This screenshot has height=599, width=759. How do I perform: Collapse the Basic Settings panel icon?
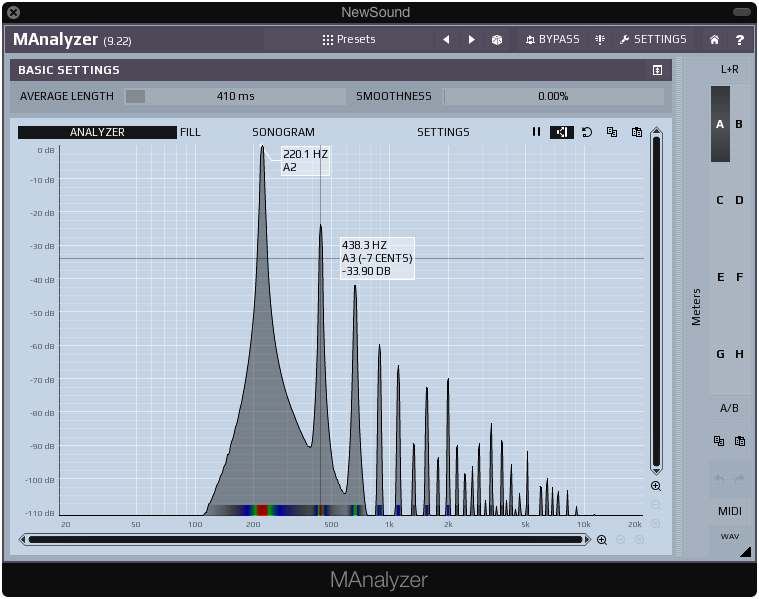(657, 70)
